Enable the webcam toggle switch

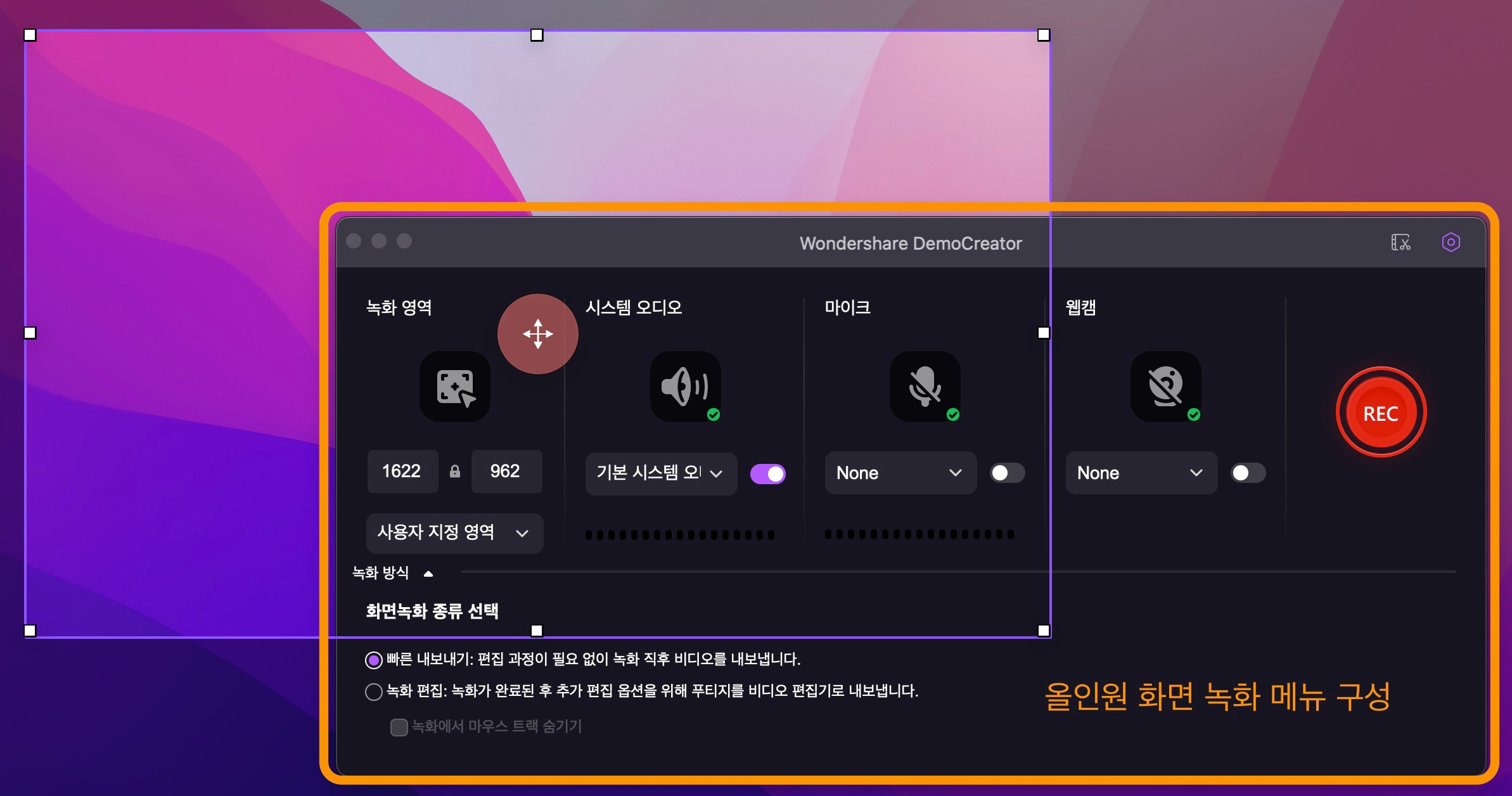pyautogui.click(x=1248, y=473)
